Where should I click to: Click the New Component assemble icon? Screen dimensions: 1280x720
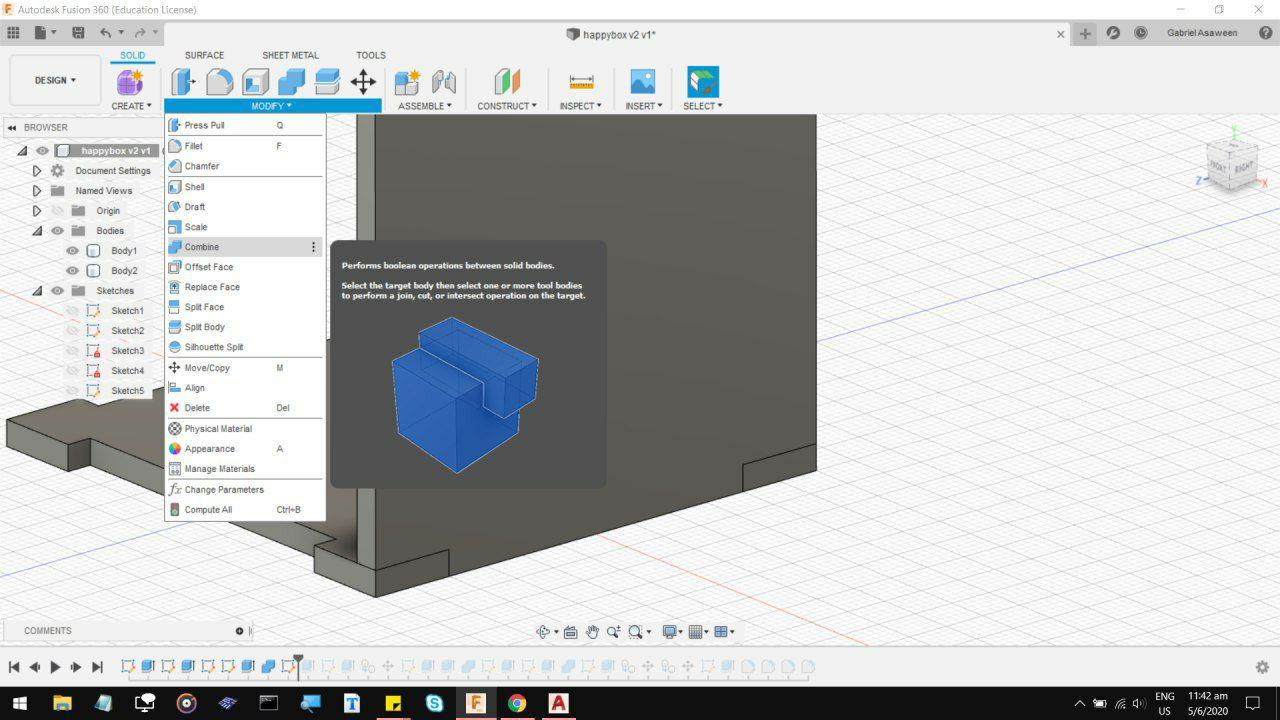click(407, 82)
